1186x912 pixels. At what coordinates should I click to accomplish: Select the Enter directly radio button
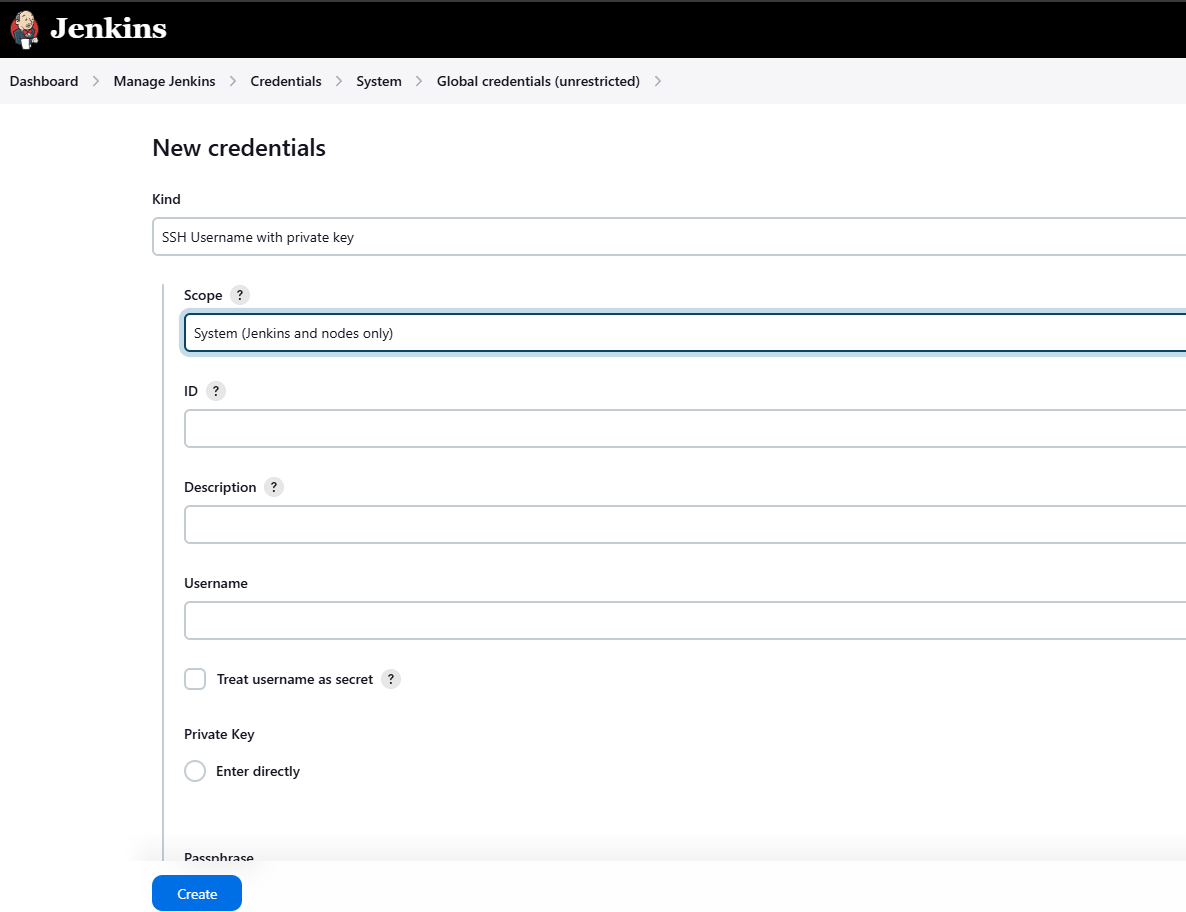(195, 771)
